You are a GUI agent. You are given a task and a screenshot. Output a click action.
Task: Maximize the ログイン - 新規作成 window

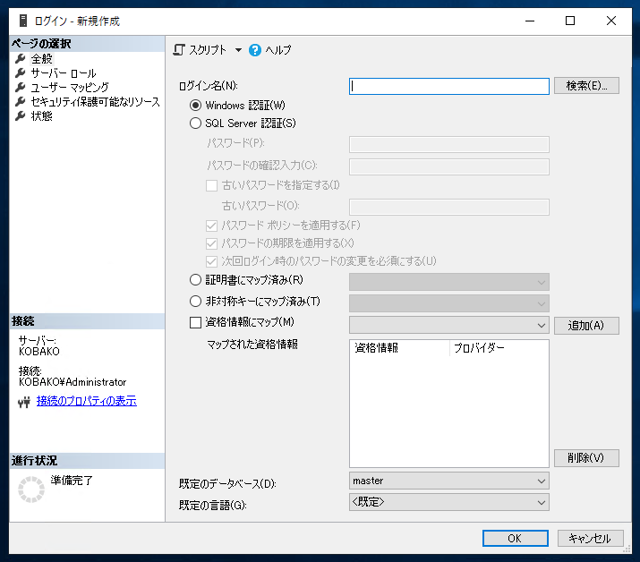(570, 20)
